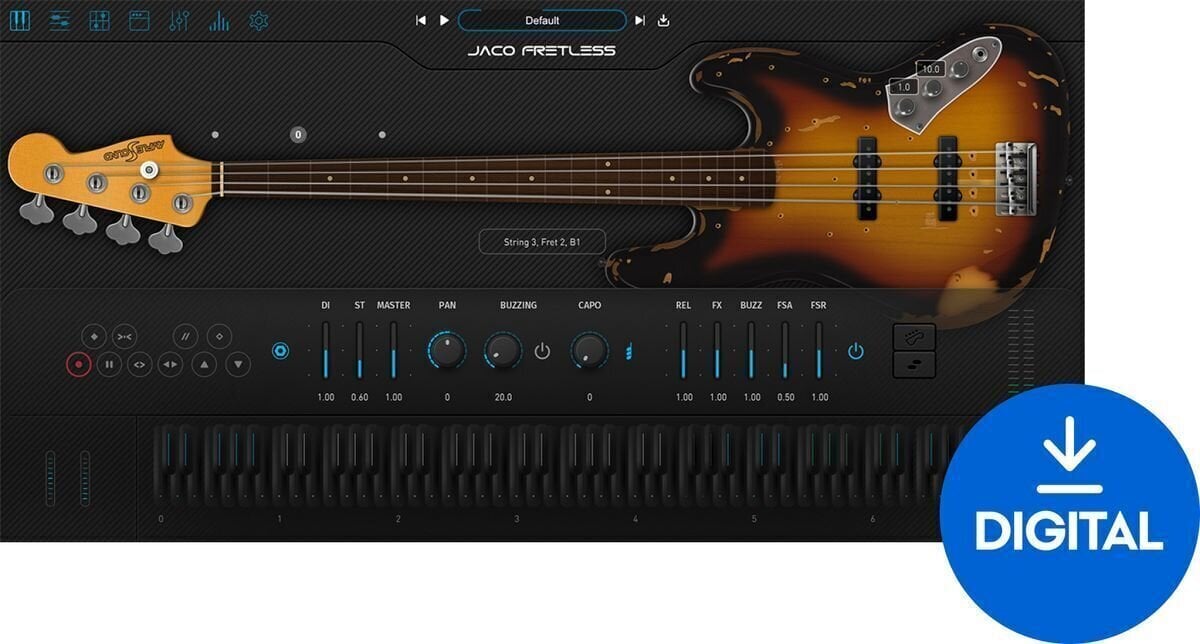Load the next preset arrow
1200x644 pixels.
640,19
